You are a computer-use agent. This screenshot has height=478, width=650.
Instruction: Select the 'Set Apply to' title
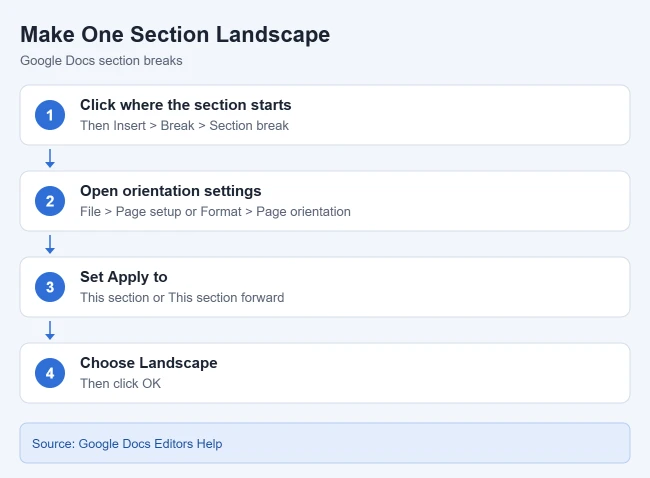124,277
